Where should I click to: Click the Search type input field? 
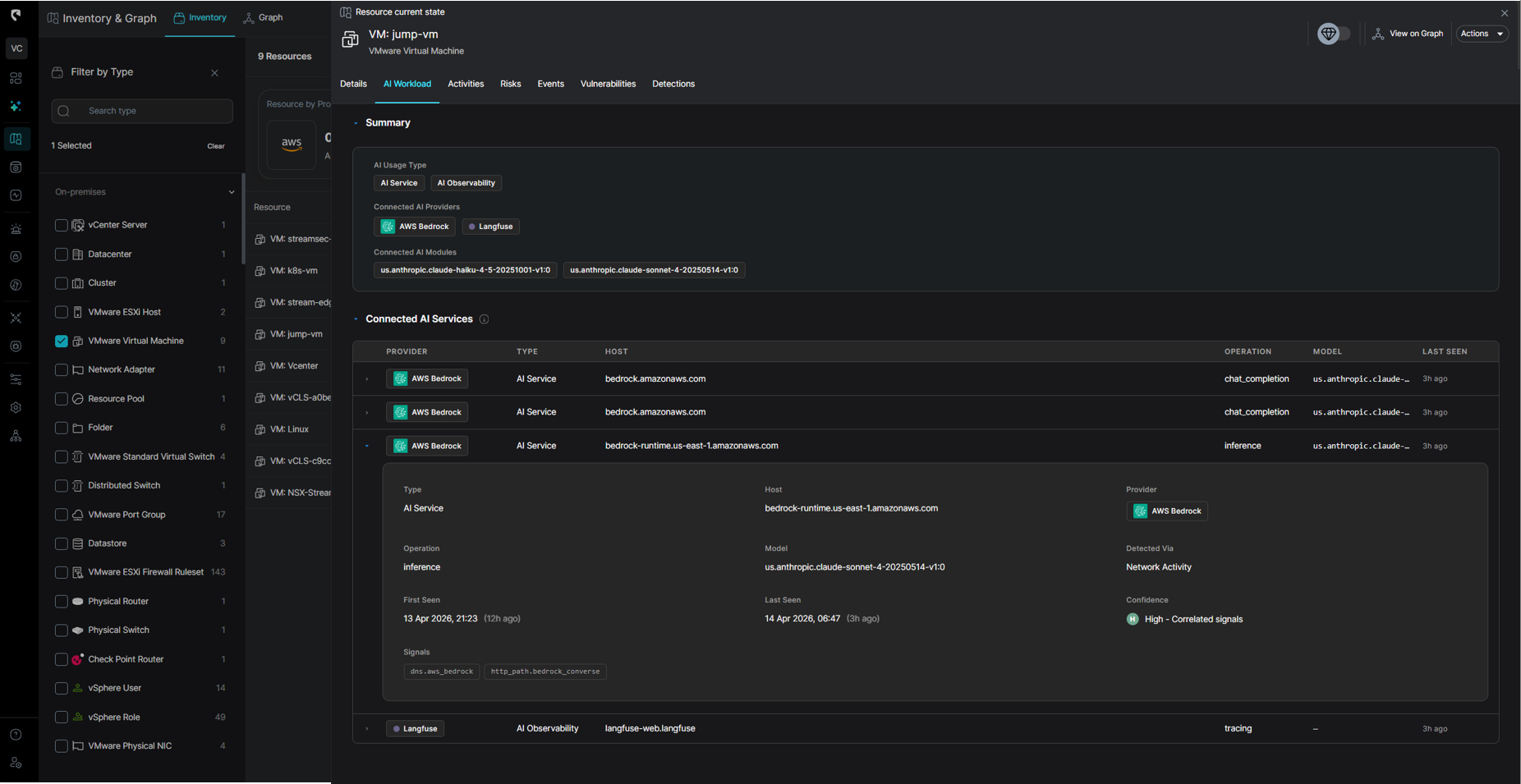141,111
